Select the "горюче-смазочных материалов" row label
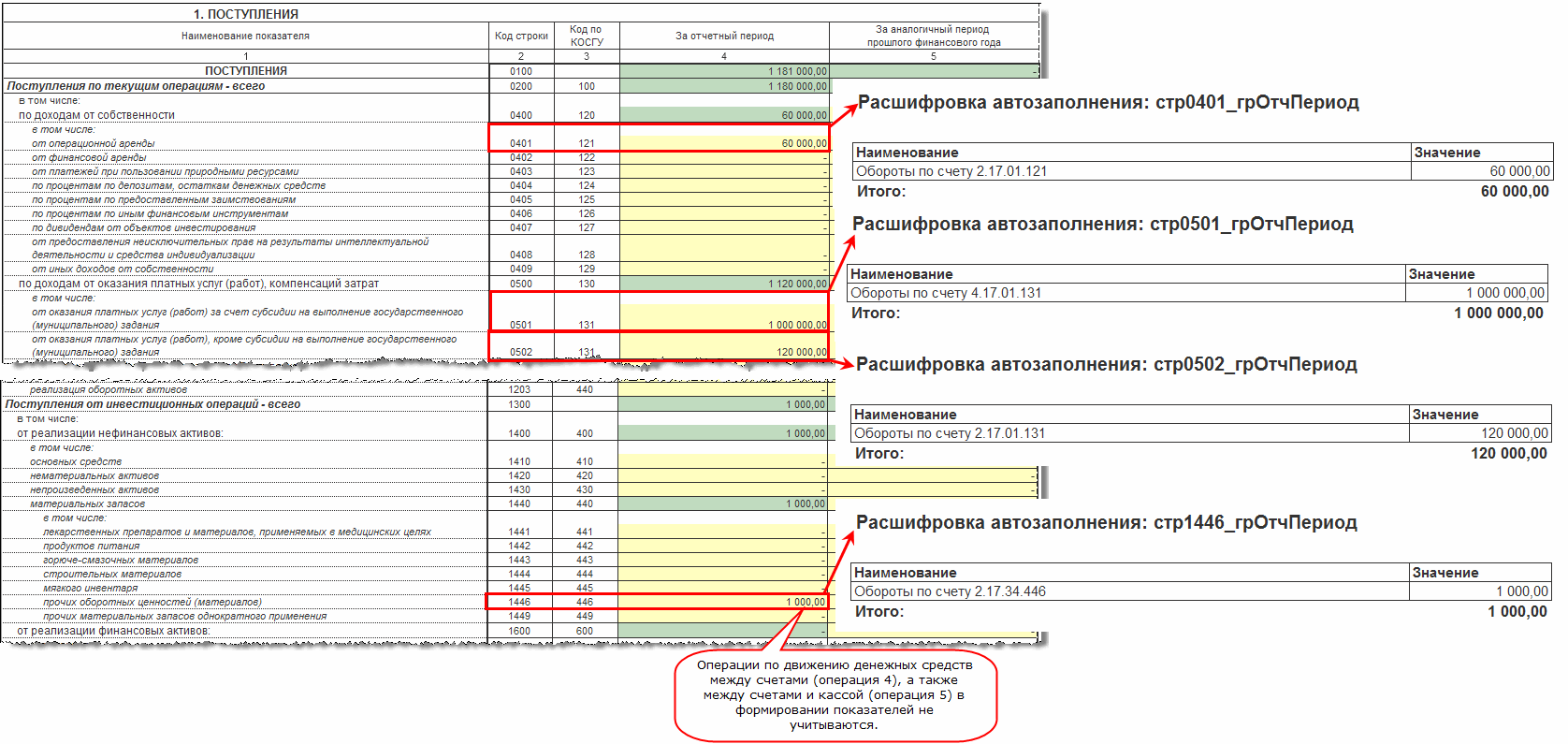The height and width of the screenshot is (744, 1568). tap(121, 560)
